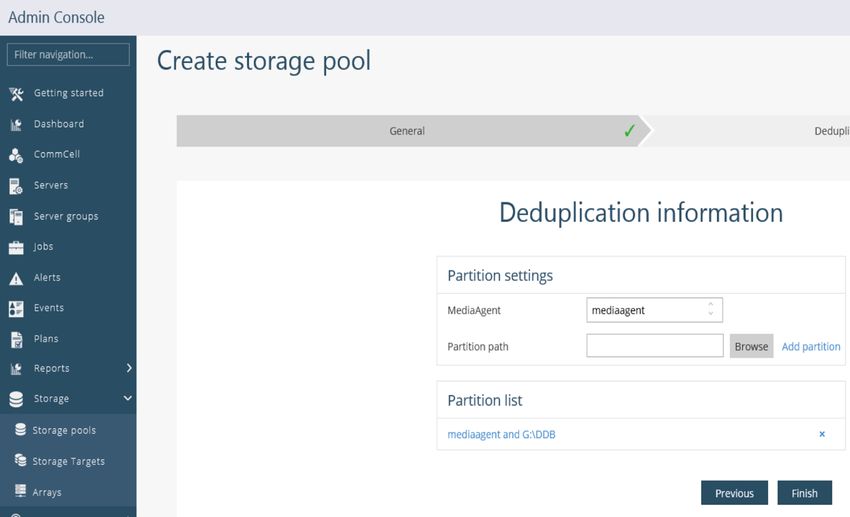Click the Plans document icon
This screenshot has height=517, width=850.
point(16,339)
